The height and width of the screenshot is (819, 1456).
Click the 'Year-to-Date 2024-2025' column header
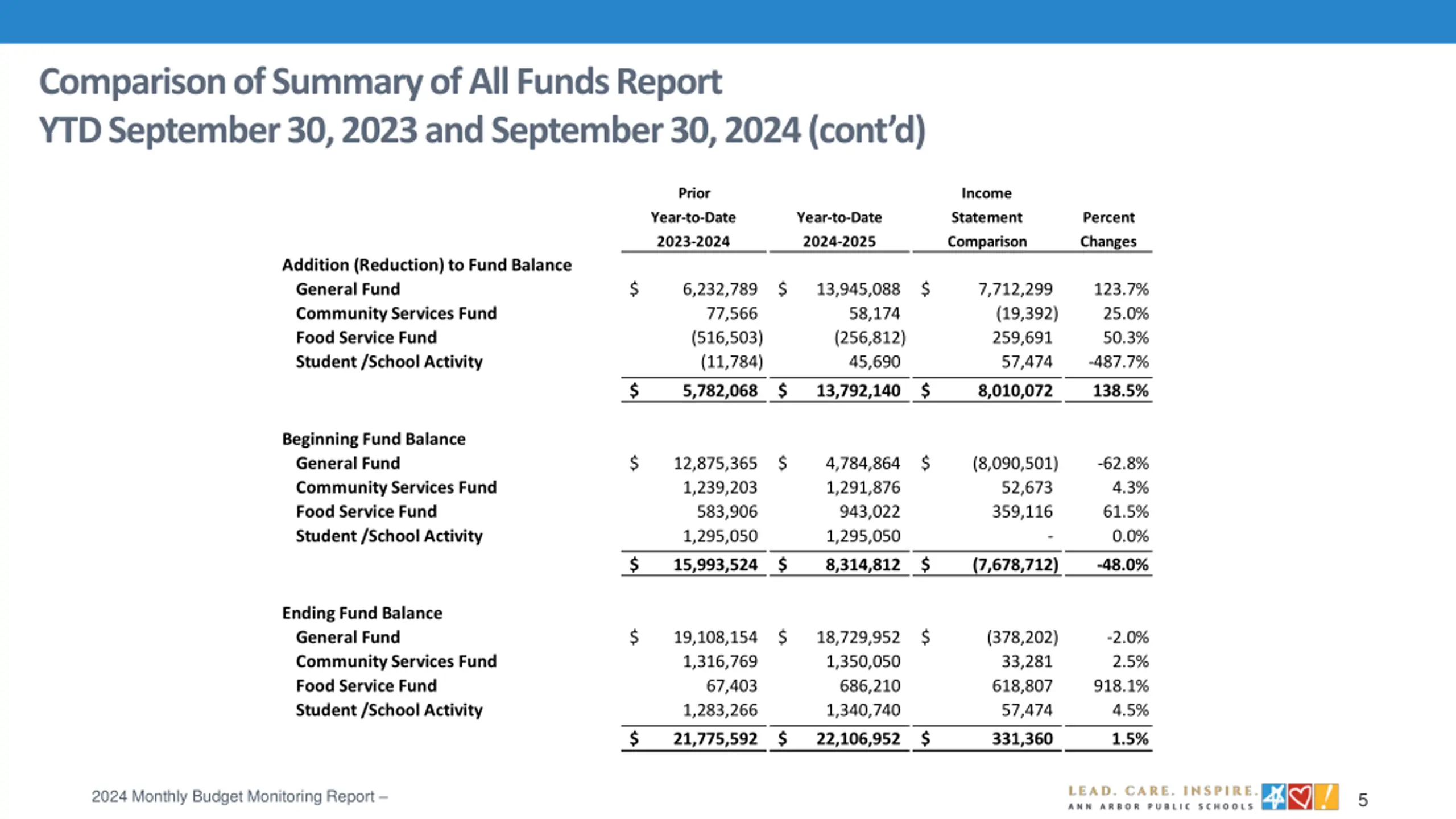[839, 229]
